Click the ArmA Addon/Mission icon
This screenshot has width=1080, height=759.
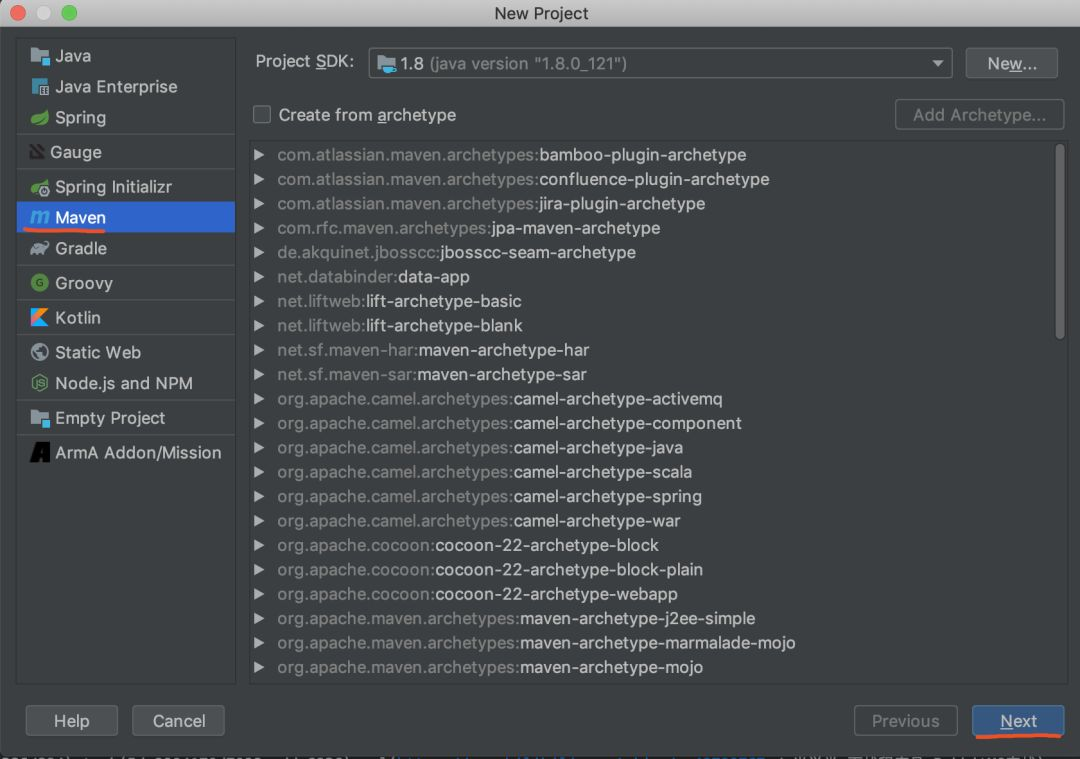[x=40, y=453]
